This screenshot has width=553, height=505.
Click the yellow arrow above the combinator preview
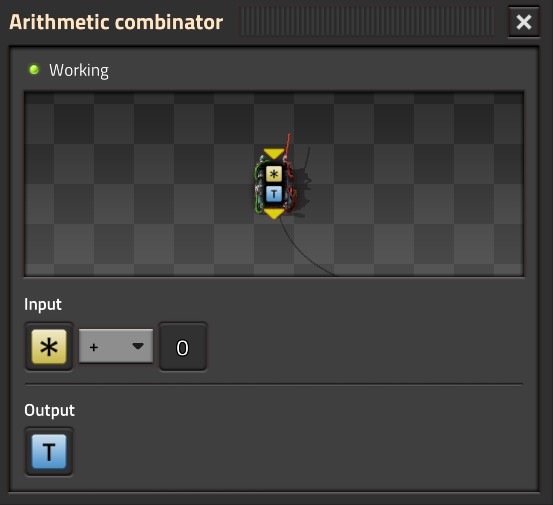tap(274, 153)
